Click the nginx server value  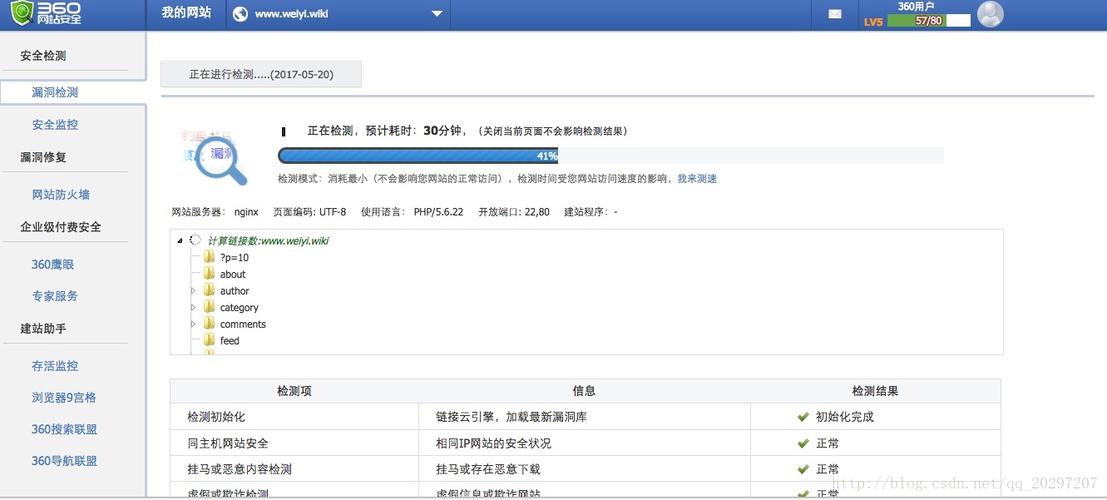click(x=246, y=212)
